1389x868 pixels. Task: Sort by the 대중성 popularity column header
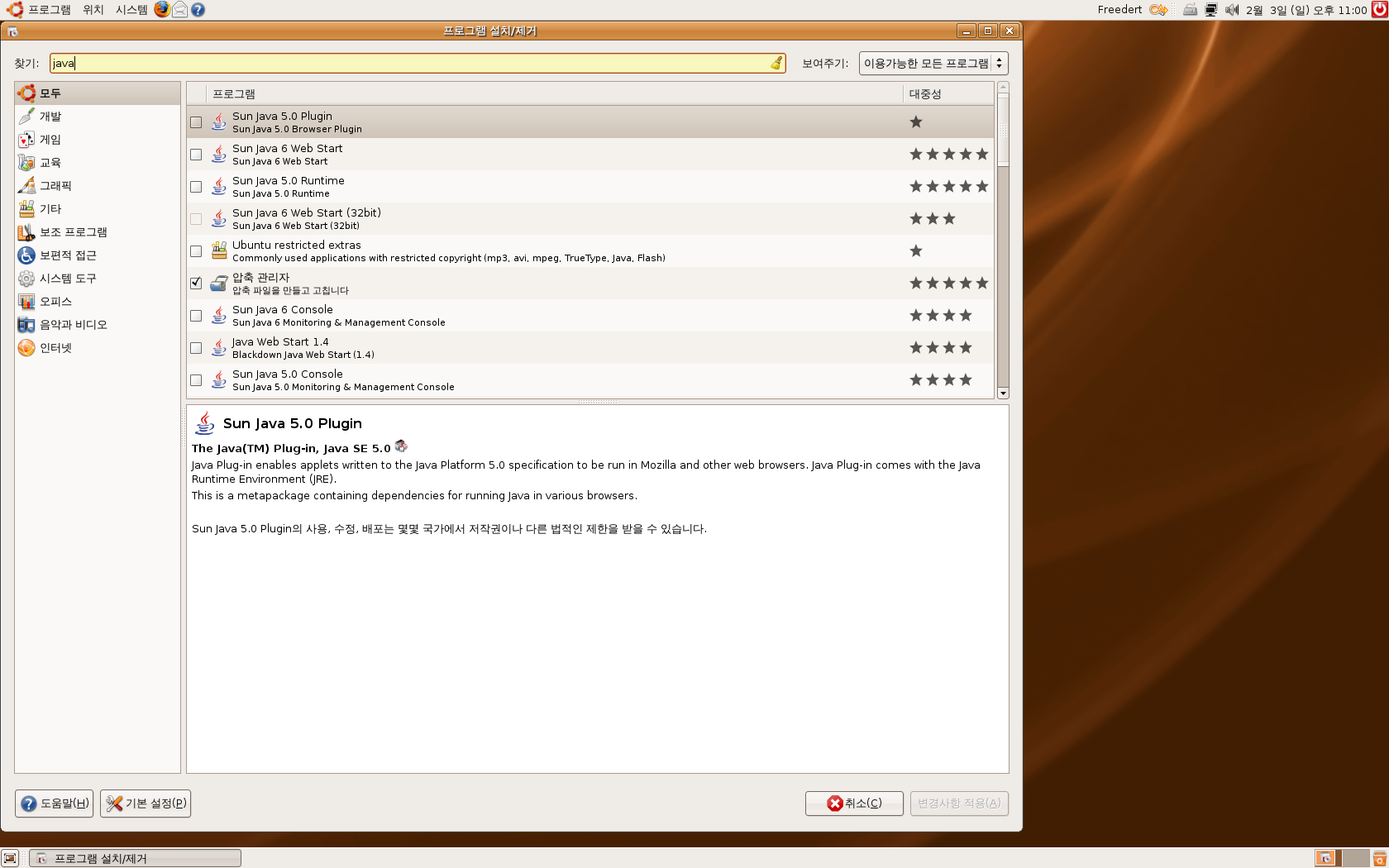(948, 93)
